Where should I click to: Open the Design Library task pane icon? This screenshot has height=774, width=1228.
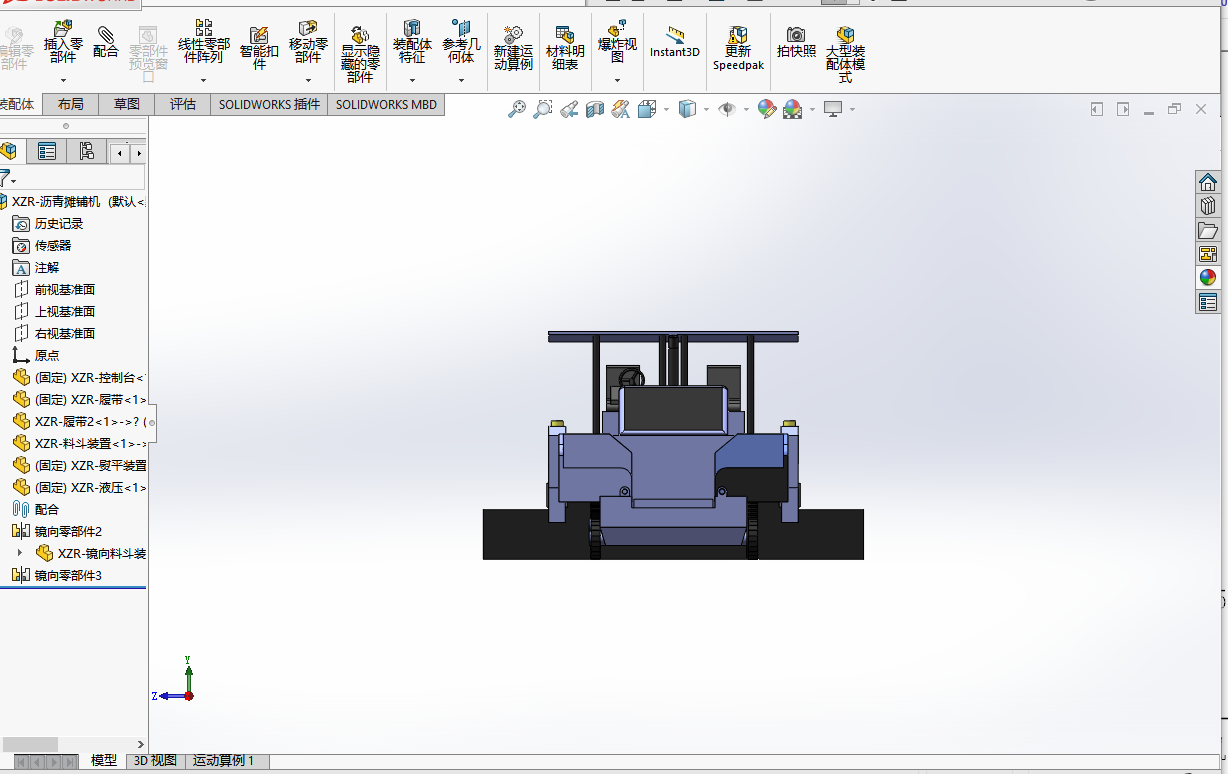click(x=1208, y=206)
